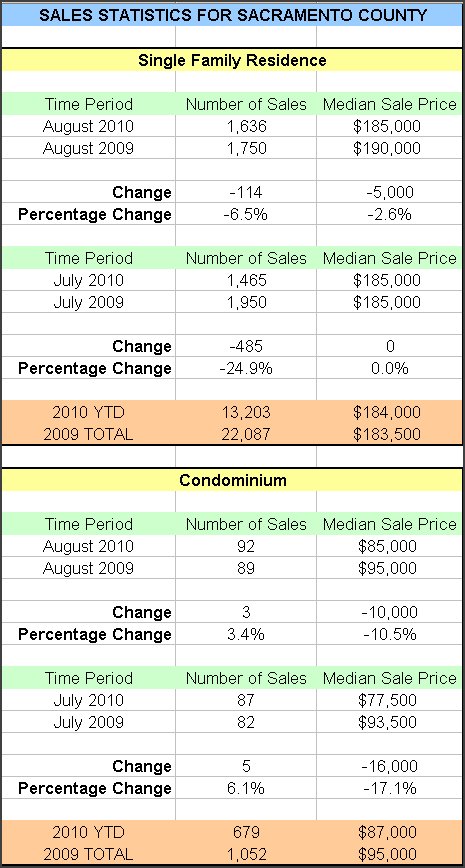Click the $85,000 condo median price cell
The height and width of the screenshot is (868, 465).
pos(386,546)
